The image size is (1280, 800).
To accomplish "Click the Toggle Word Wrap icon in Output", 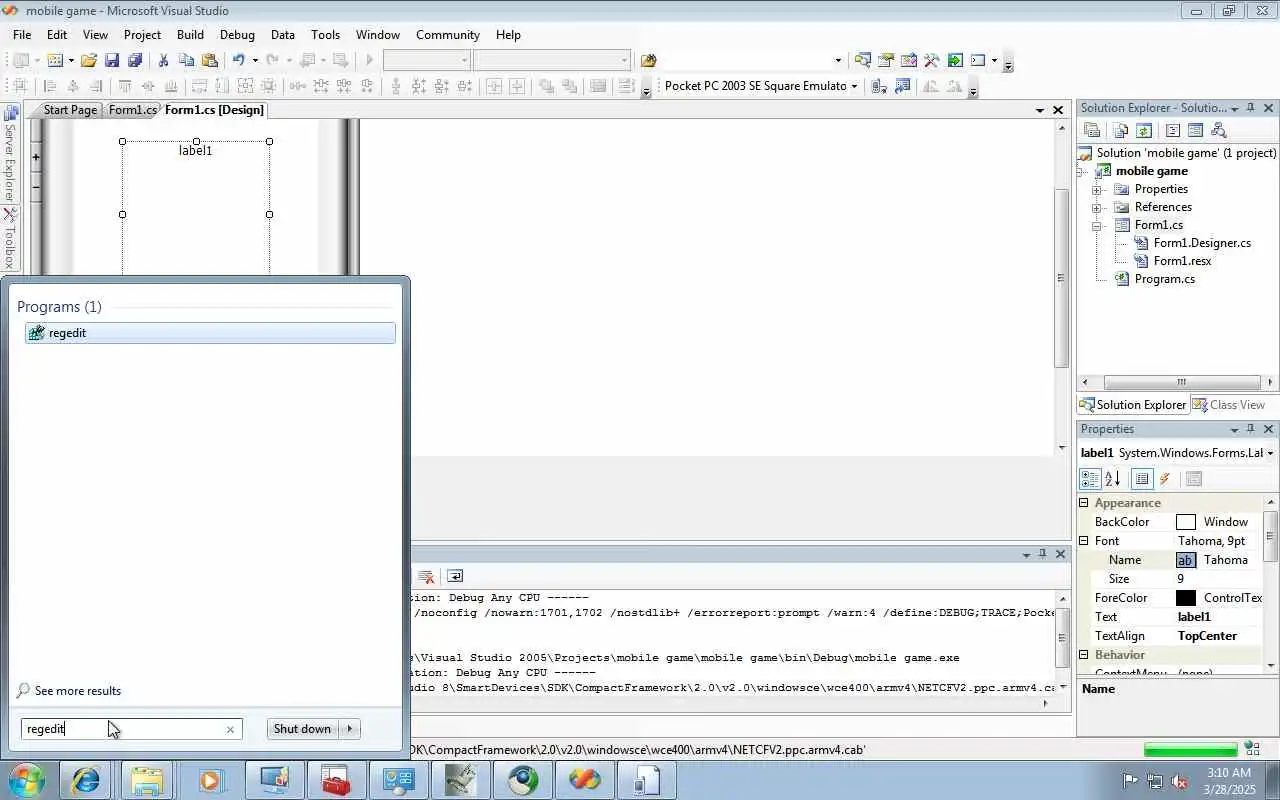I will click(455, 576).
